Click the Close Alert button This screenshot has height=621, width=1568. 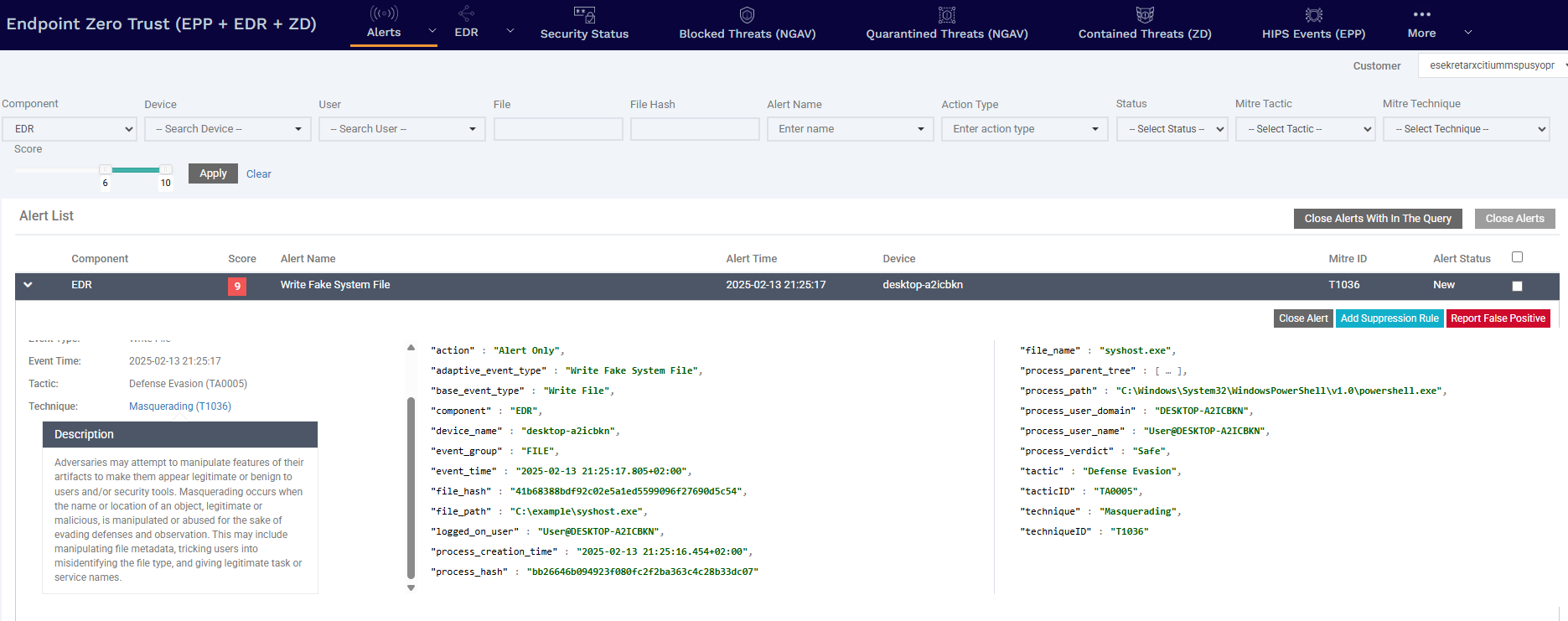click(1303, 318)
